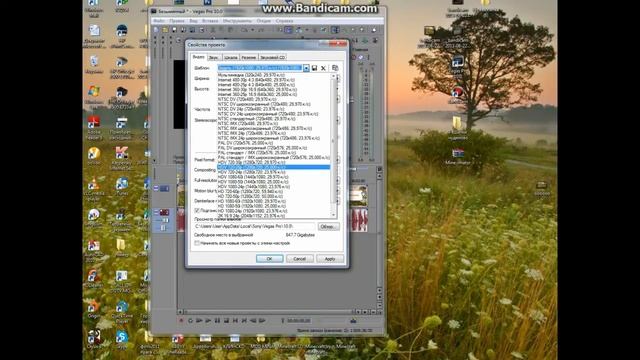The height and width of the screenshot is (360, 640).
Task: Click Stop in the transport bar
Action: (x=227, y=321)
